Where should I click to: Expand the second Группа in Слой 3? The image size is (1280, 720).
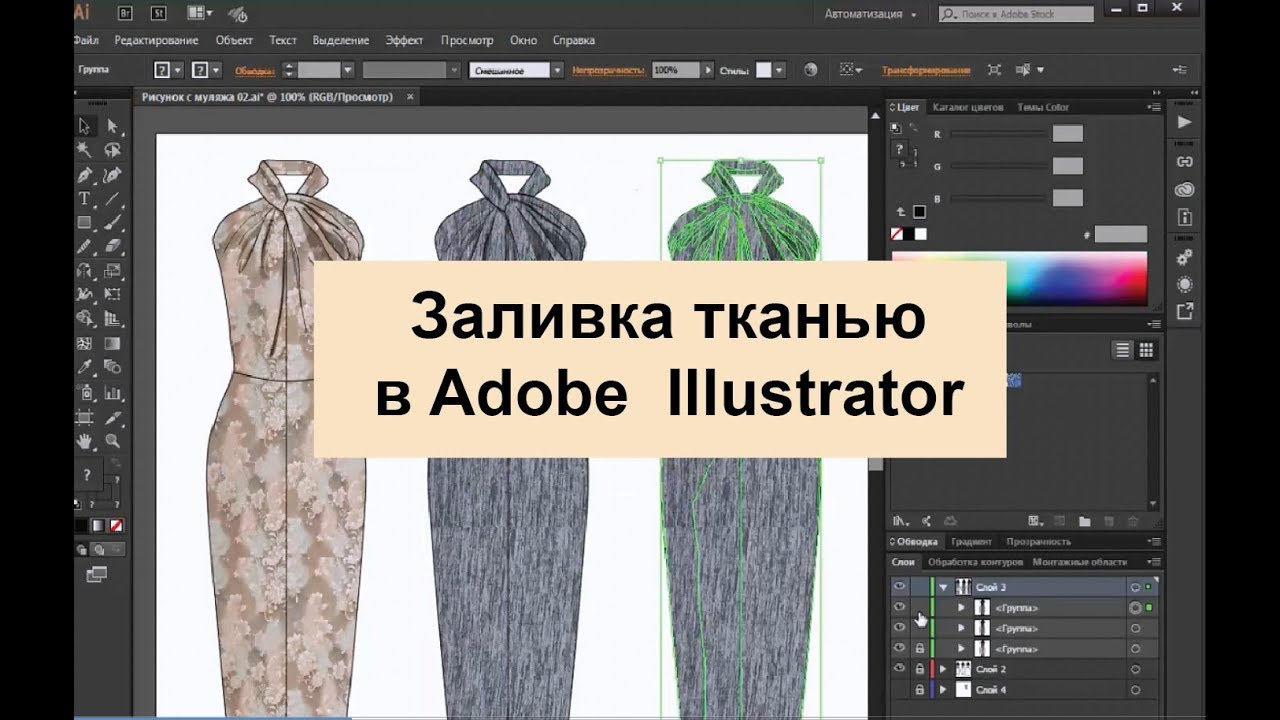(961, 628)
